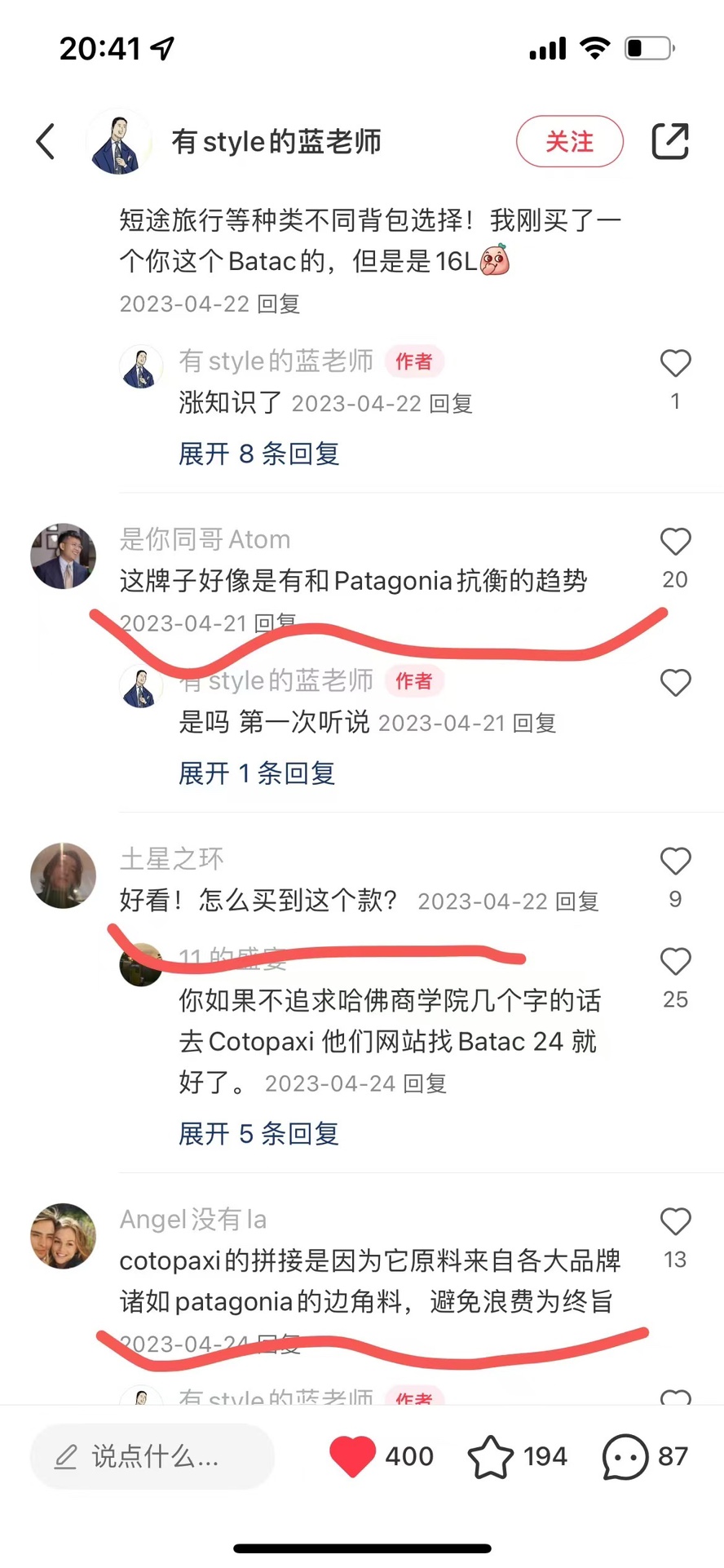
Task: Tap 回复 on the 土星之环 comment
Action: tap(577, 901)
